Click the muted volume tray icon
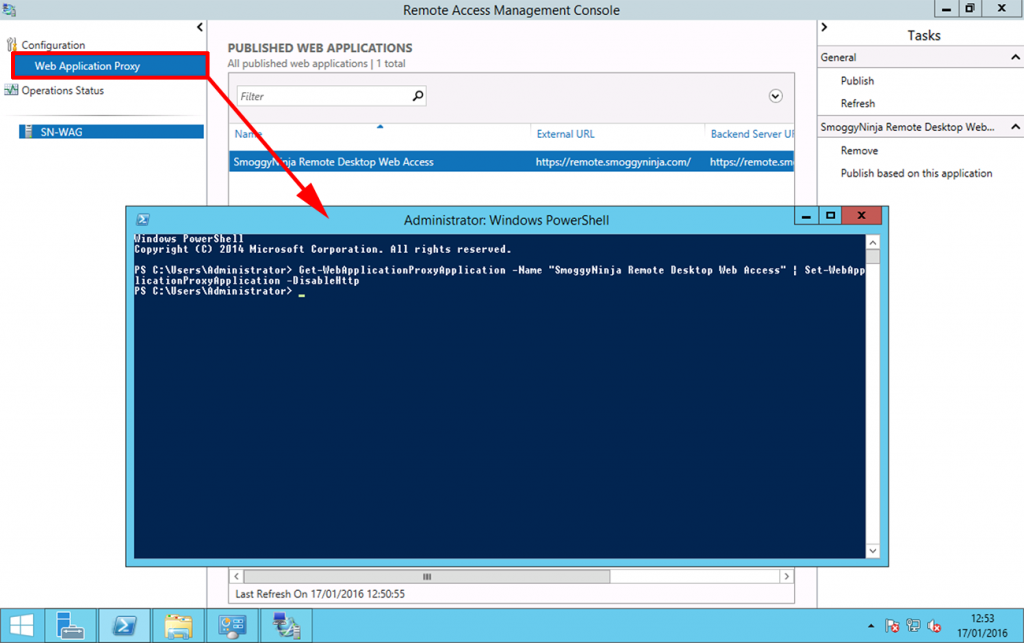This screenshot has width=1024, height=643. 935,627
